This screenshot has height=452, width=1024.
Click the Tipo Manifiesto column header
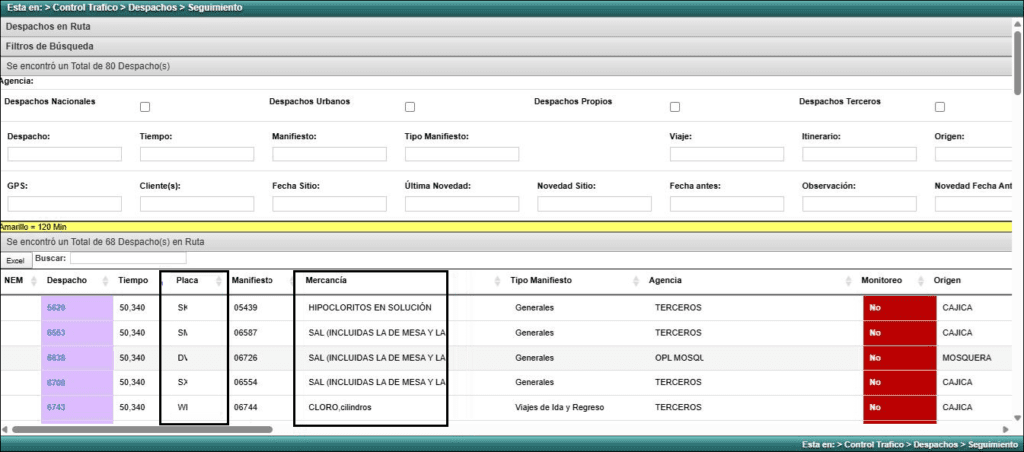tap(541, 281)
